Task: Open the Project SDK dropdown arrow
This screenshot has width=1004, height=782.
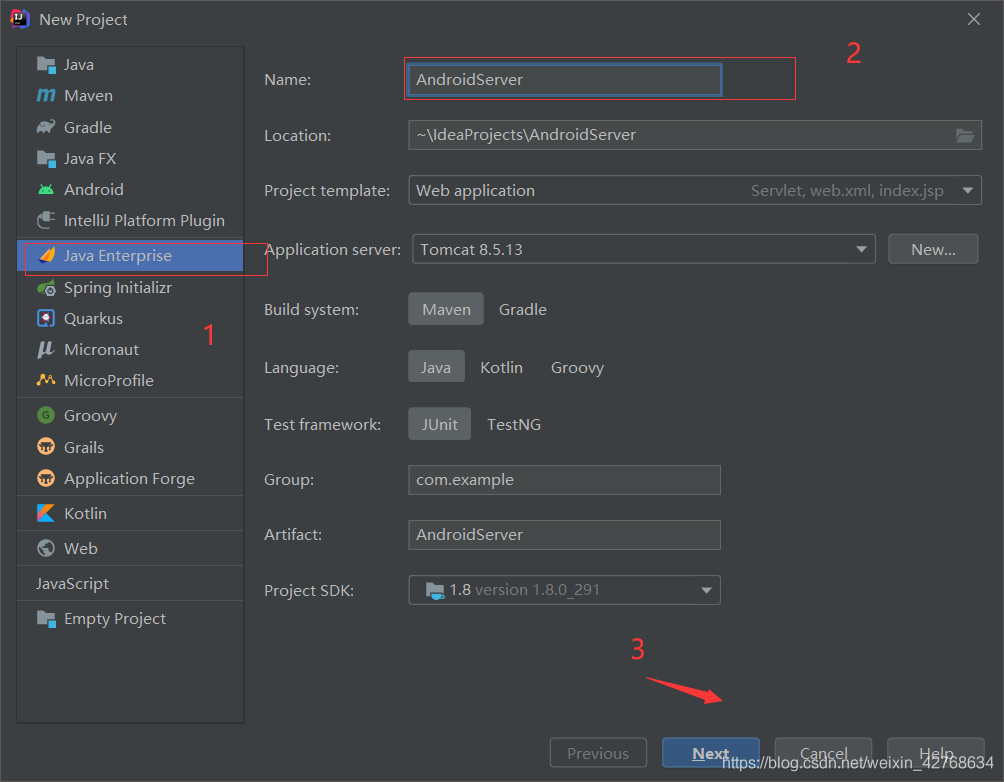Action: coord(706,590)
